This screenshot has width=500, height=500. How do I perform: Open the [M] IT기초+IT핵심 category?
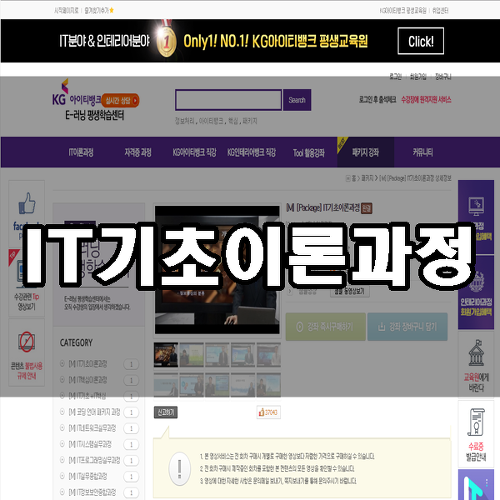[x=87, y=396]
